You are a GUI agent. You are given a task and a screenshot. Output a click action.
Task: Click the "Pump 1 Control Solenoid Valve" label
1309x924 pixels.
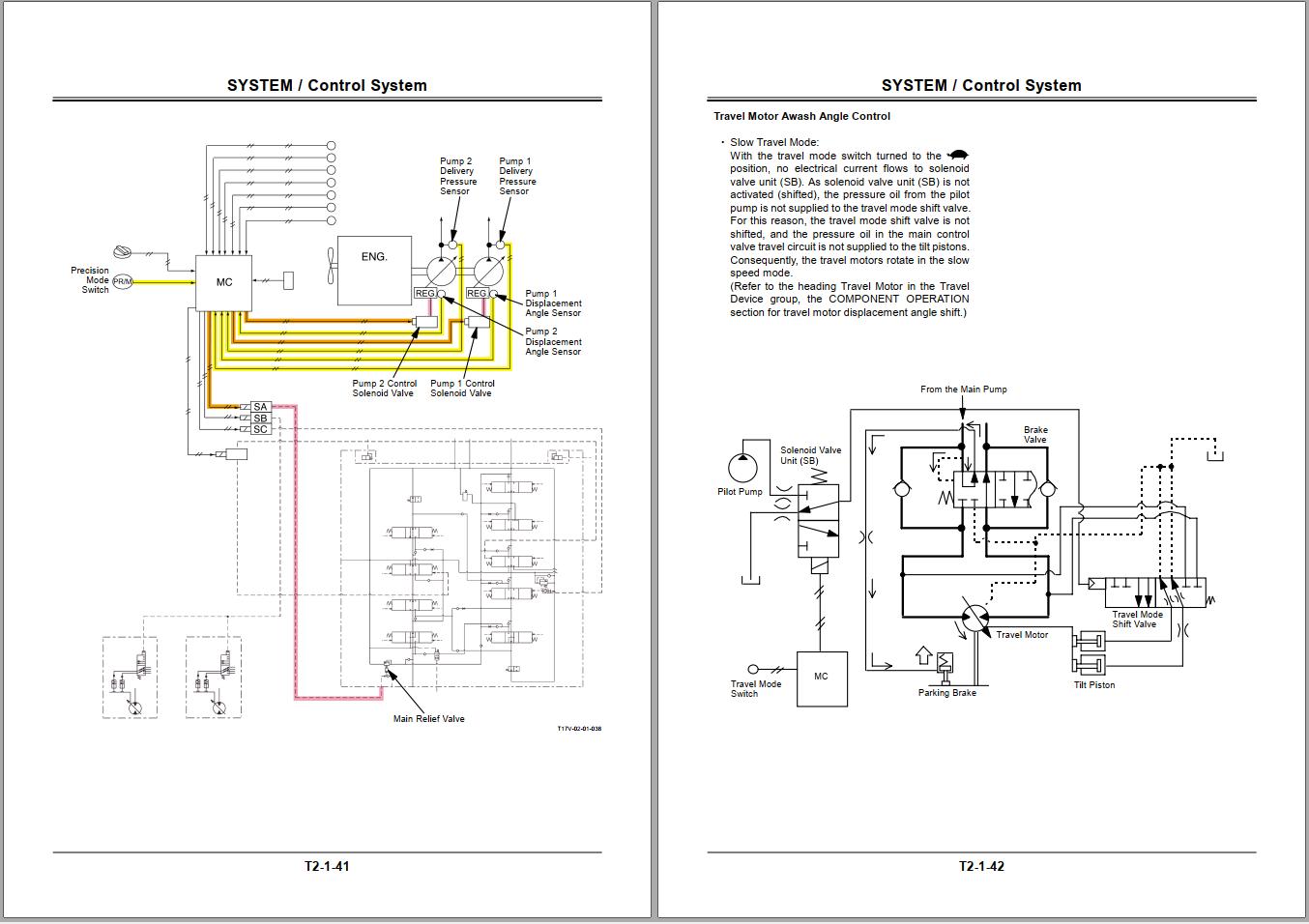pyautogui.click(x=462, y=389)
